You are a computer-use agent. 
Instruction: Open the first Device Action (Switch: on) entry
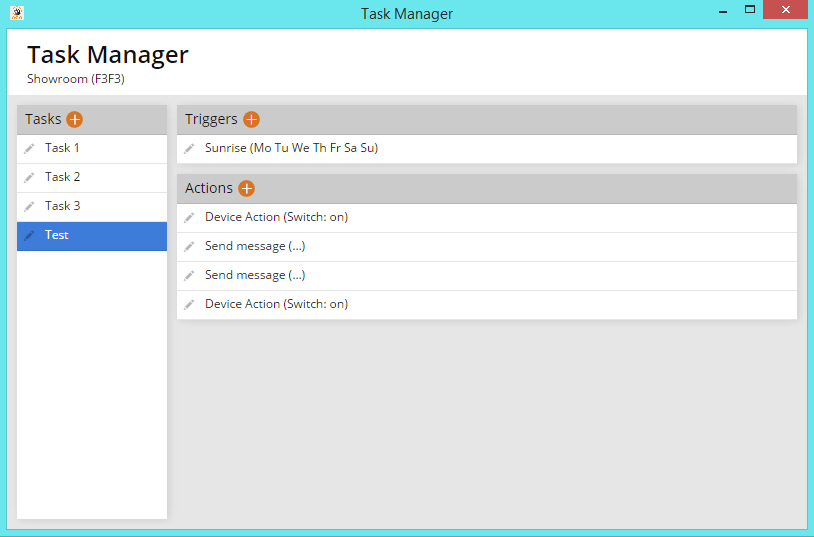[x=276, y=217]
